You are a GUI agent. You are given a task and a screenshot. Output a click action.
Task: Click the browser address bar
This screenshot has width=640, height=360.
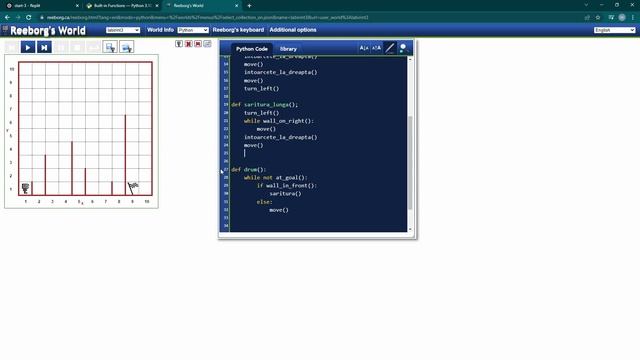pyautogui.click(x=310, y=18)
